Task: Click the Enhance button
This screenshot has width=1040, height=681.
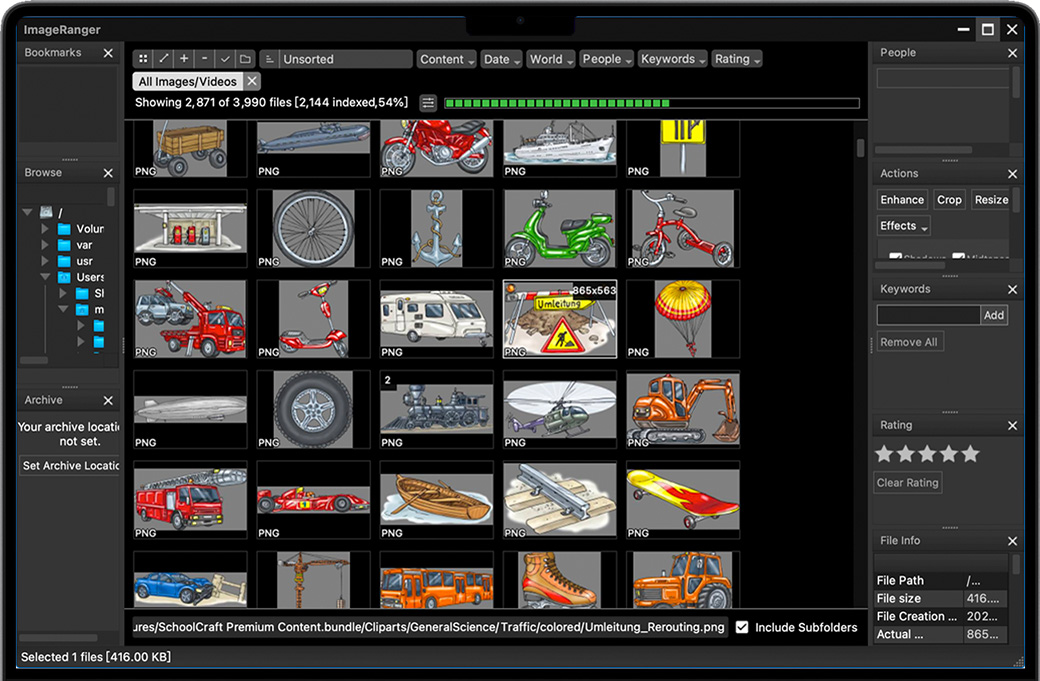Action: pyautogui.click(x=902, y=200)
